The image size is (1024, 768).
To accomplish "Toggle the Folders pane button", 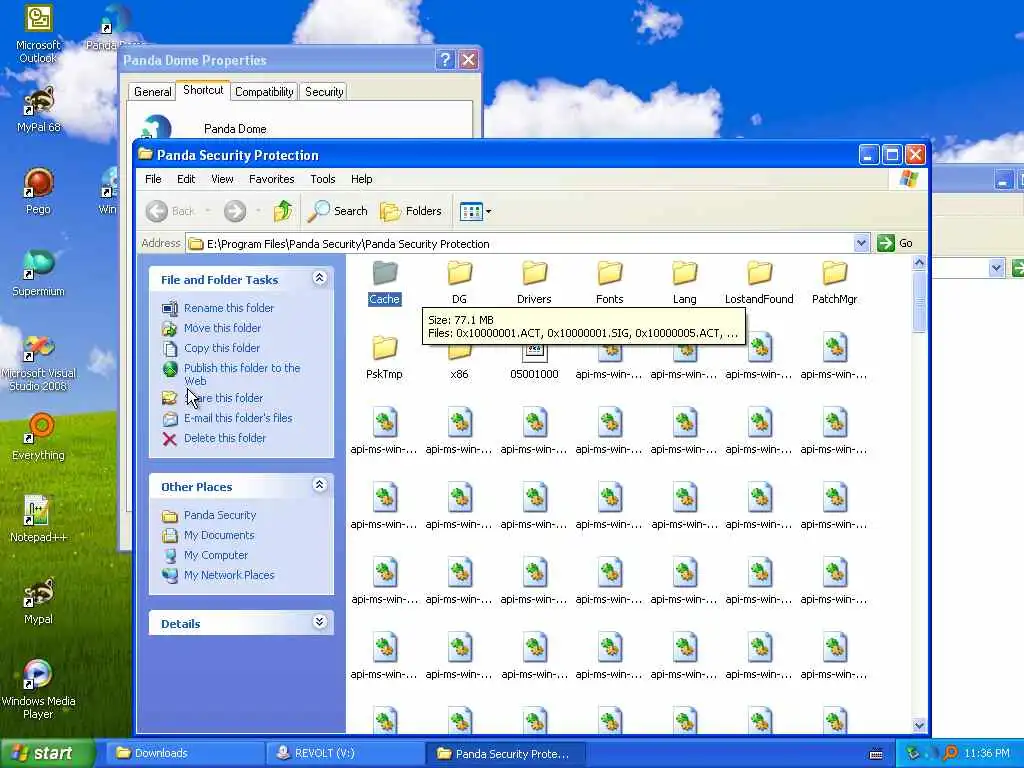I will click(x=411, y=211).
